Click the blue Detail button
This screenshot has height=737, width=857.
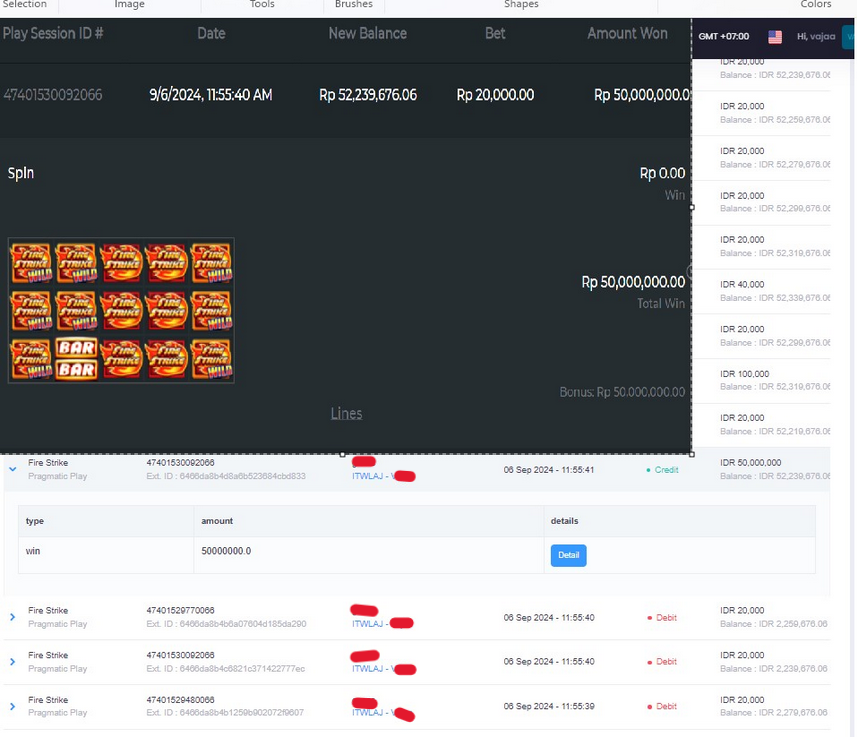click(568, 555)
